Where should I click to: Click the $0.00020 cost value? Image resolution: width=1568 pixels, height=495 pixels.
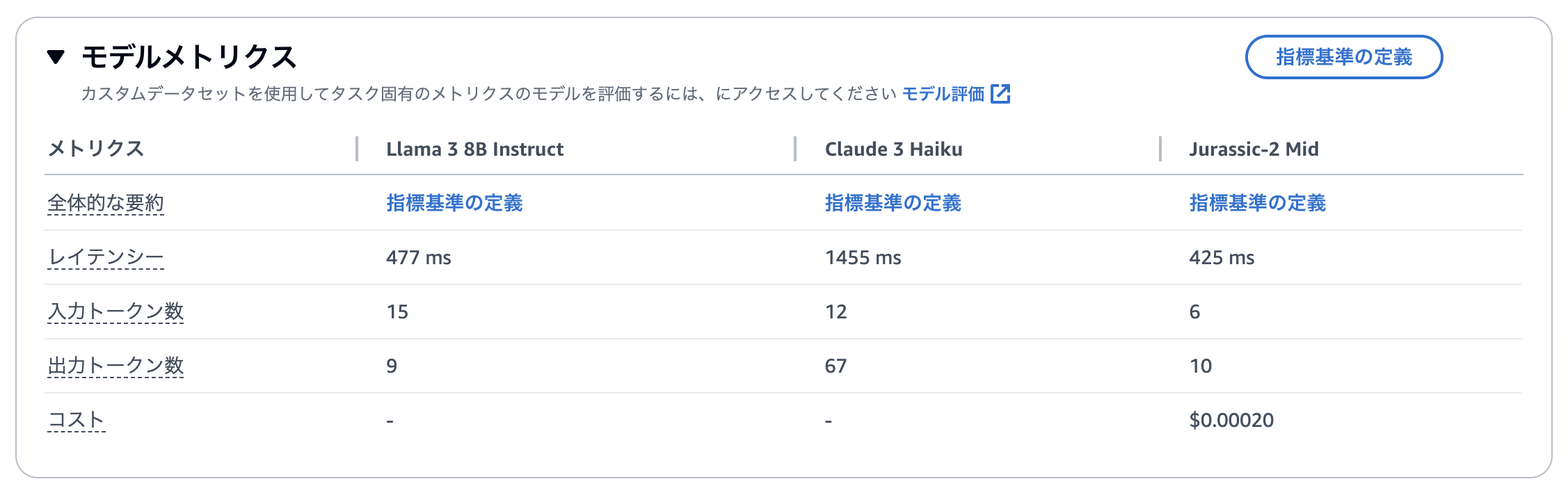[x=1231, y=420]
